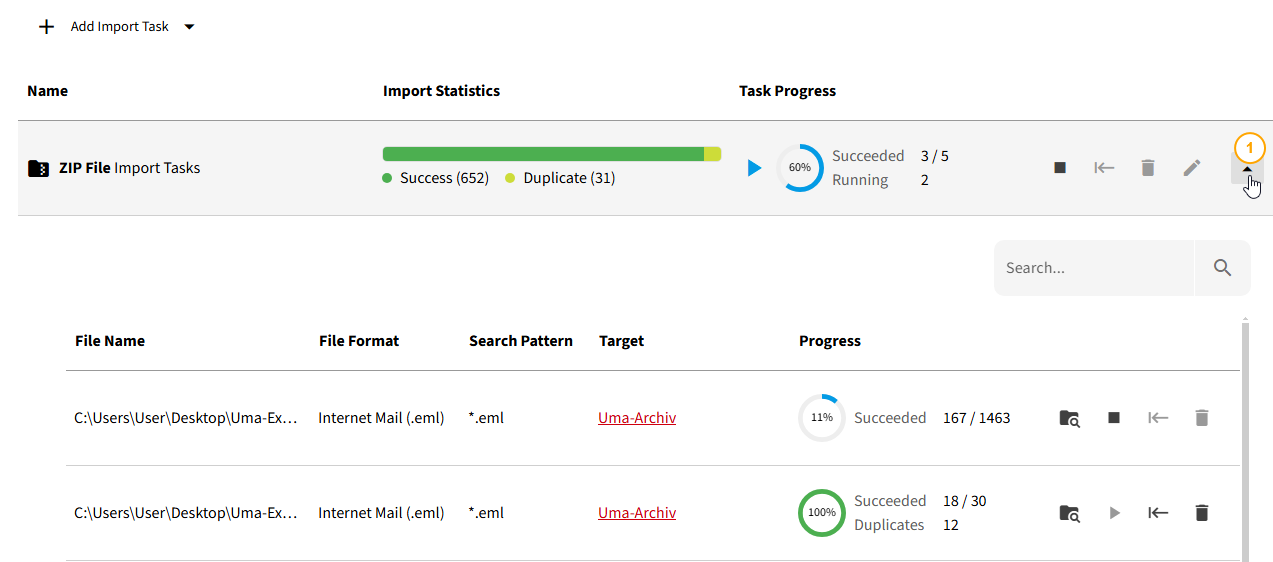Browse folder of the 100% completed import
1273x562 pixels.
tap(1069, 513)
